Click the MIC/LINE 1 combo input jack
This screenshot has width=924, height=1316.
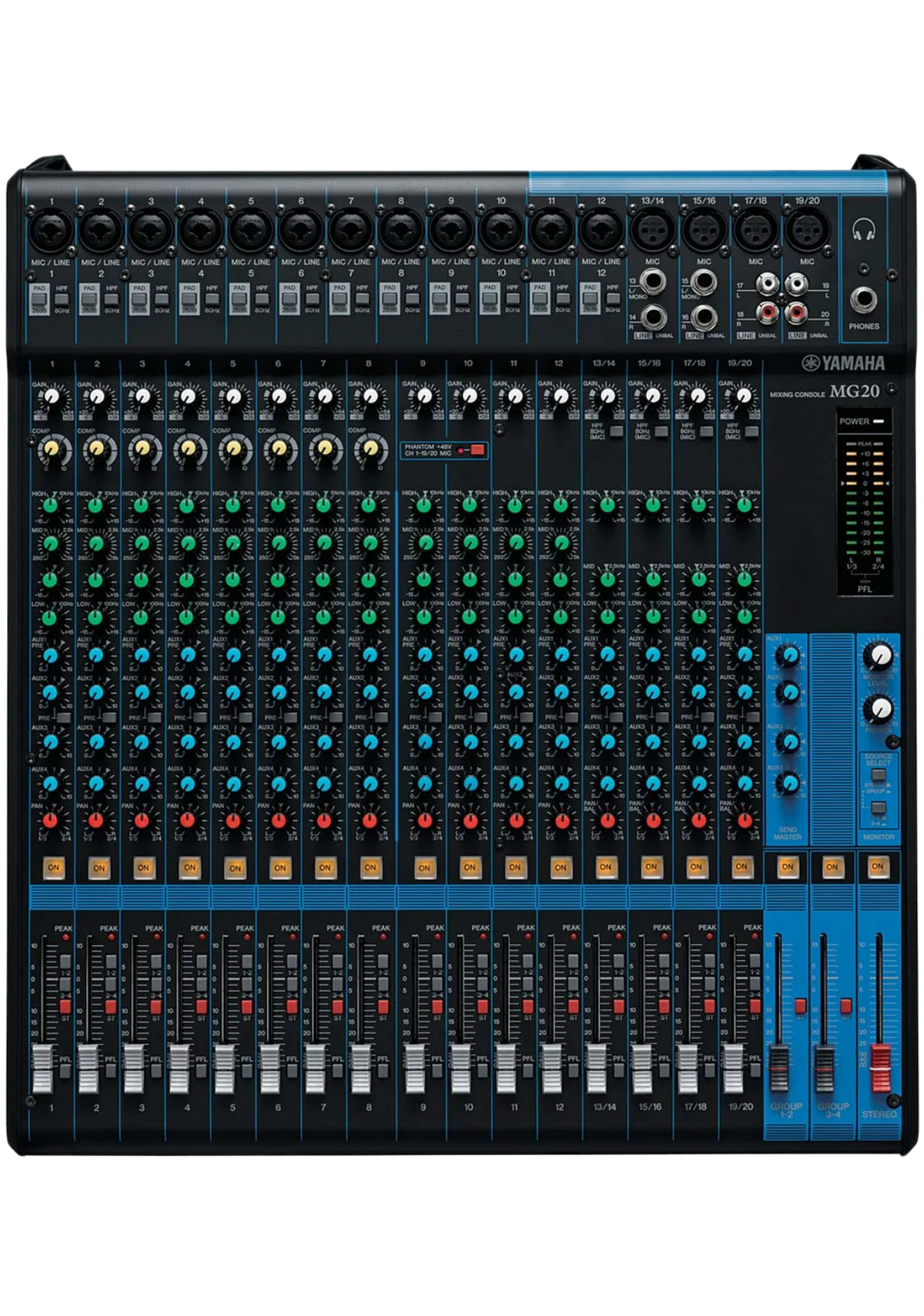pyautogui.click(x=52, y=229)
